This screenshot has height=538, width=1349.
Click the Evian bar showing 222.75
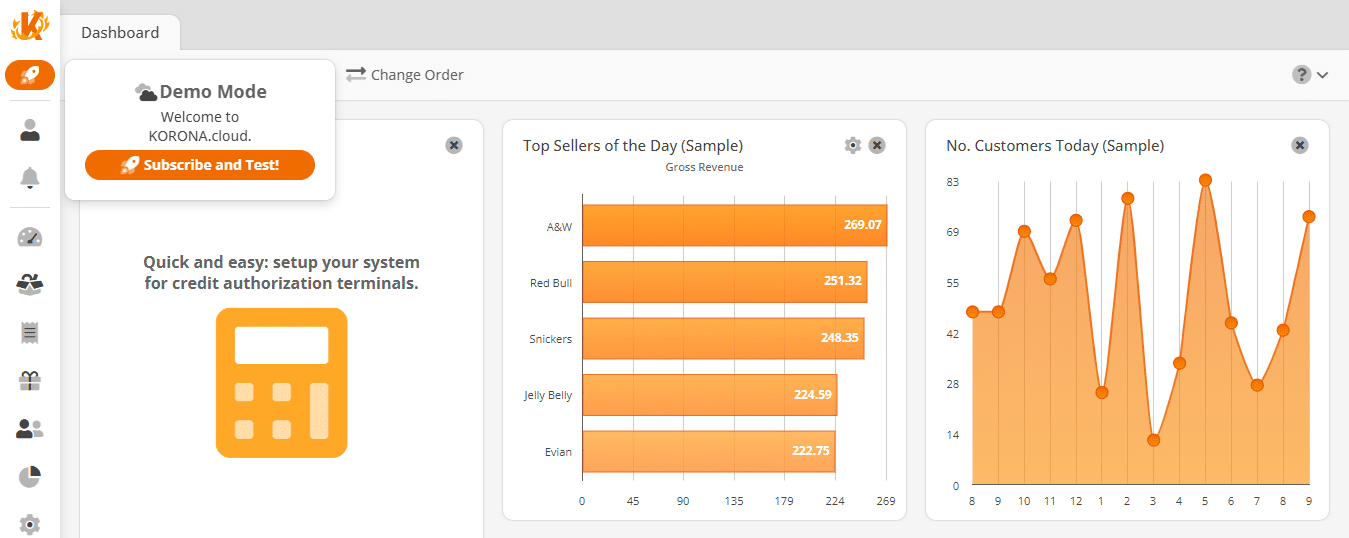coord(709,451)
